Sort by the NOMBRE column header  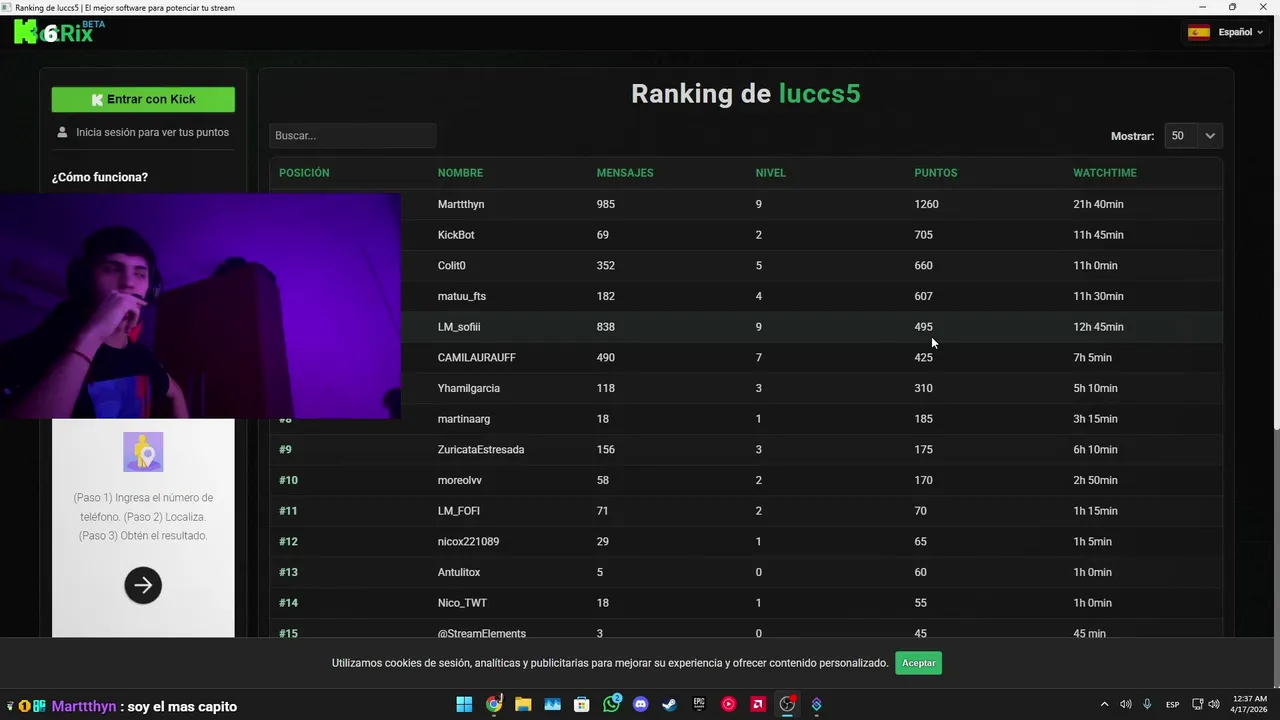460,173
